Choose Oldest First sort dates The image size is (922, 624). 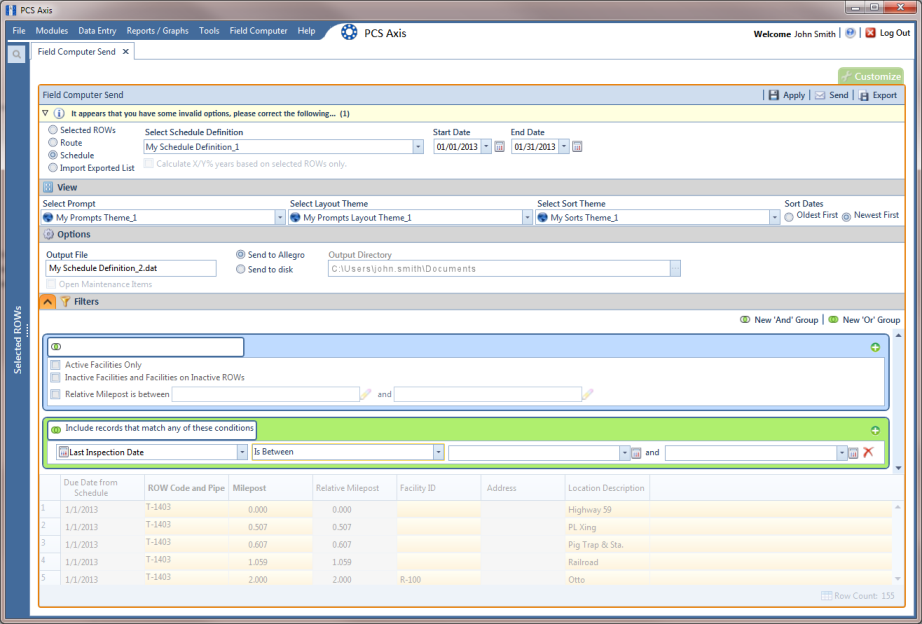pos(789,216)
